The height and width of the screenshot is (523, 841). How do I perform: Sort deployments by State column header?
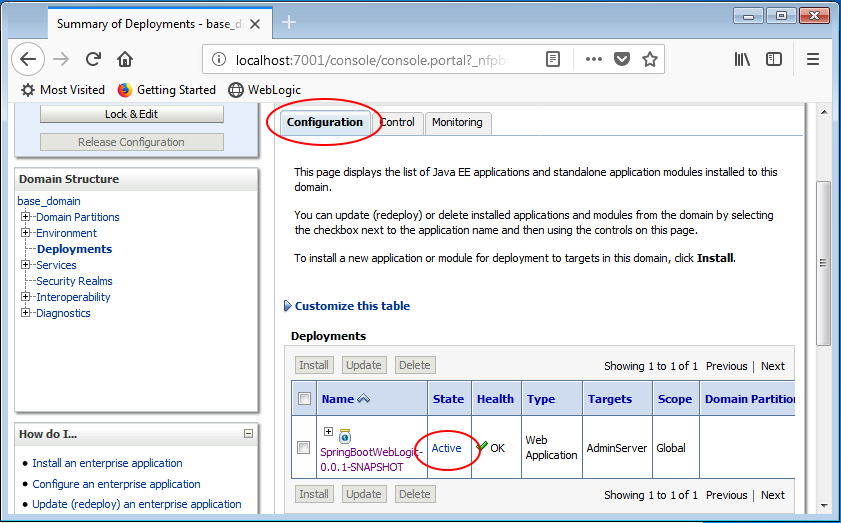click(448, 399)
